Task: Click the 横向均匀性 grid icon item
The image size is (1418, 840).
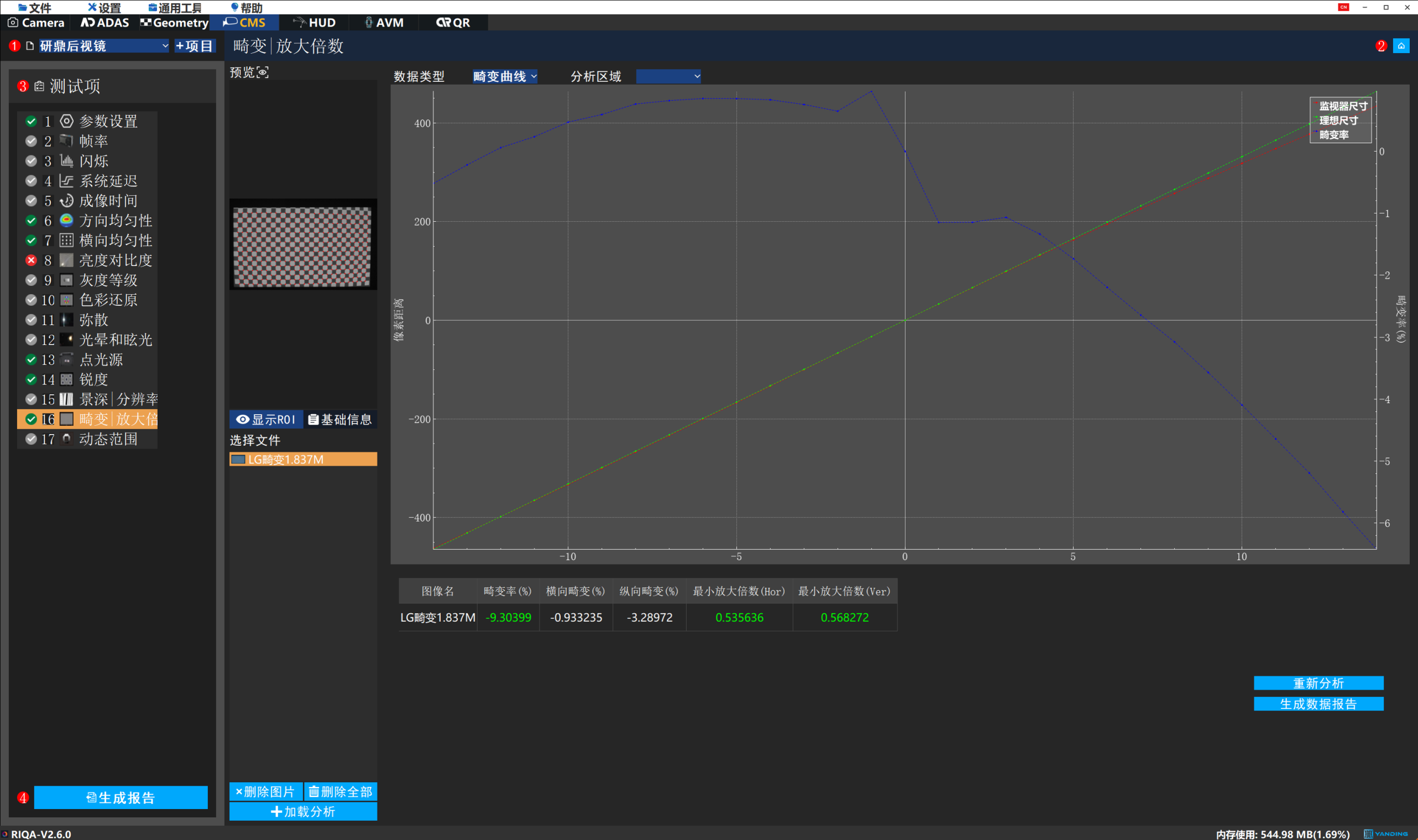Action: [x=67, y=240]
